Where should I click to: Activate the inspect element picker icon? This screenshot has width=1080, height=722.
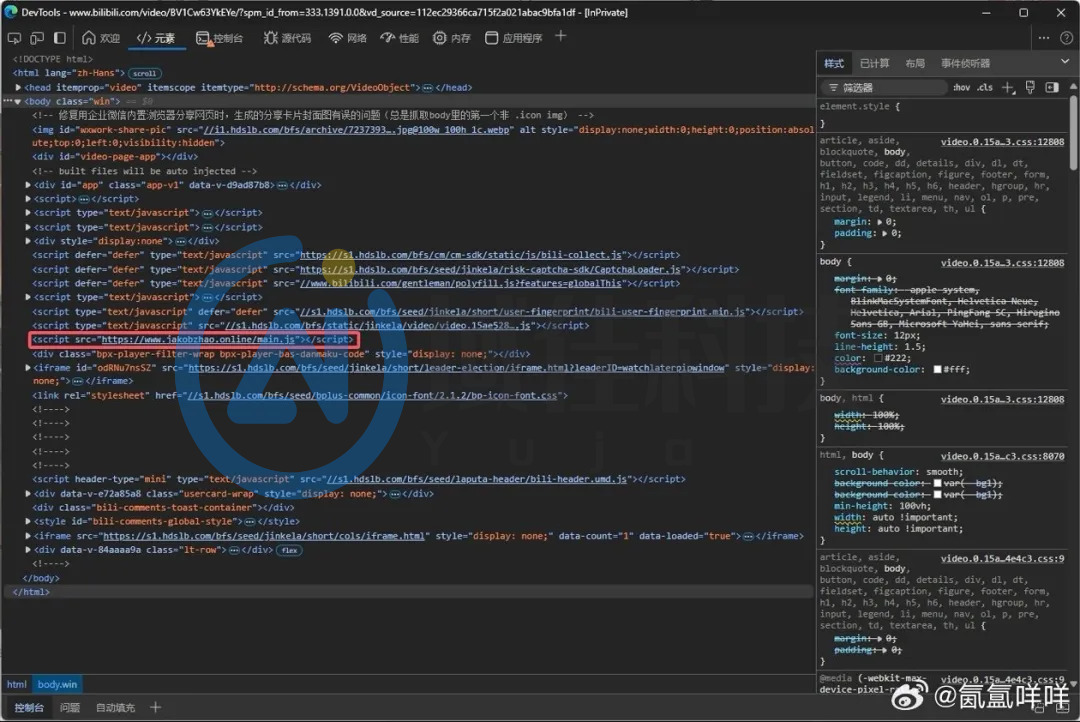click(x=14, y=38)
